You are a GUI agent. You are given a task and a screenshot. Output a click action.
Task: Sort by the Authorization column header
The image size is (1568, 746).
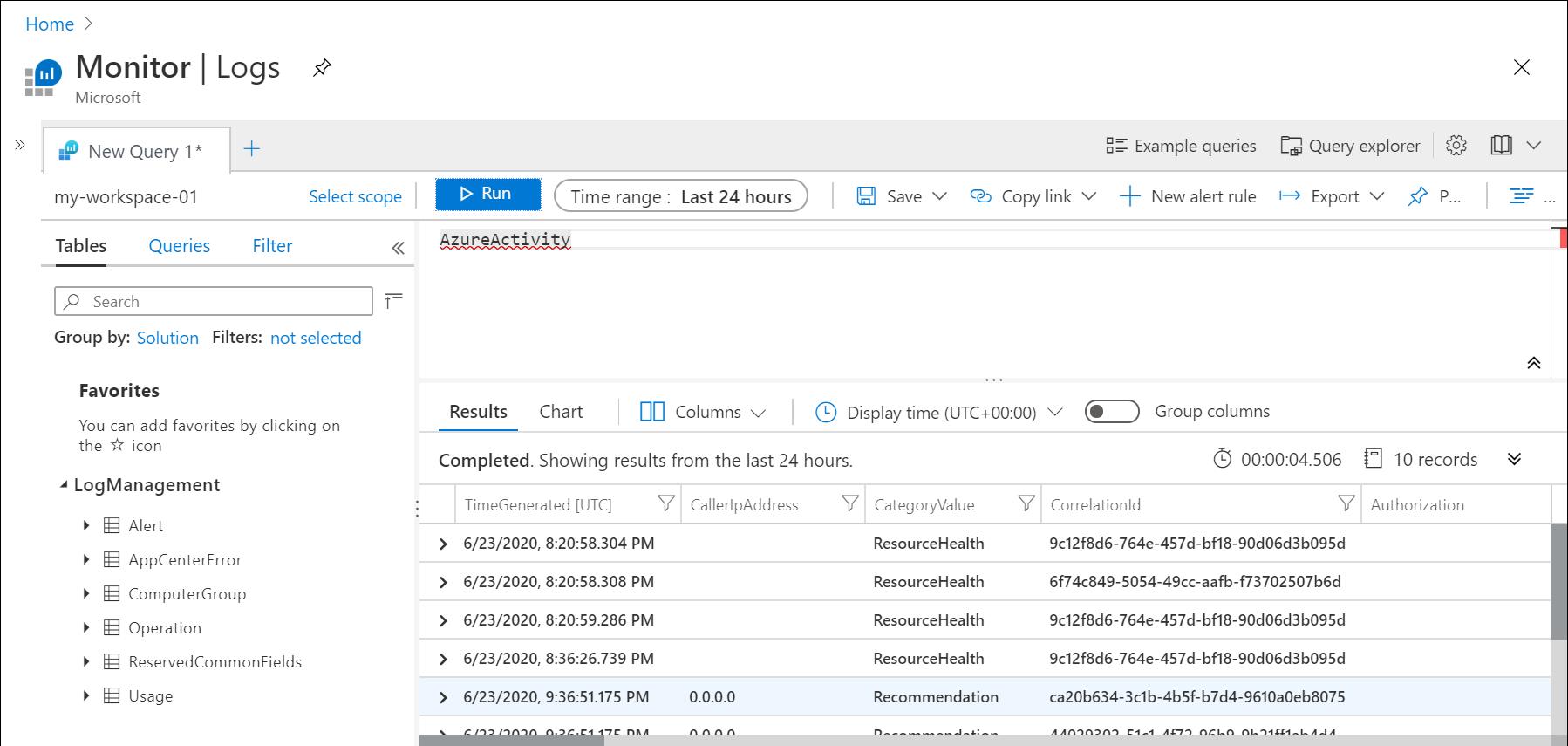coord(1417,504)
